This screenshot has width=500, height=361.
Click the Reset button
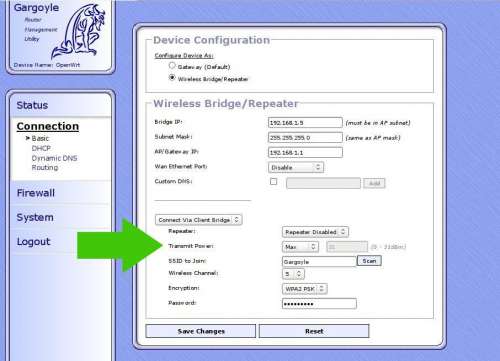point(314,331)
